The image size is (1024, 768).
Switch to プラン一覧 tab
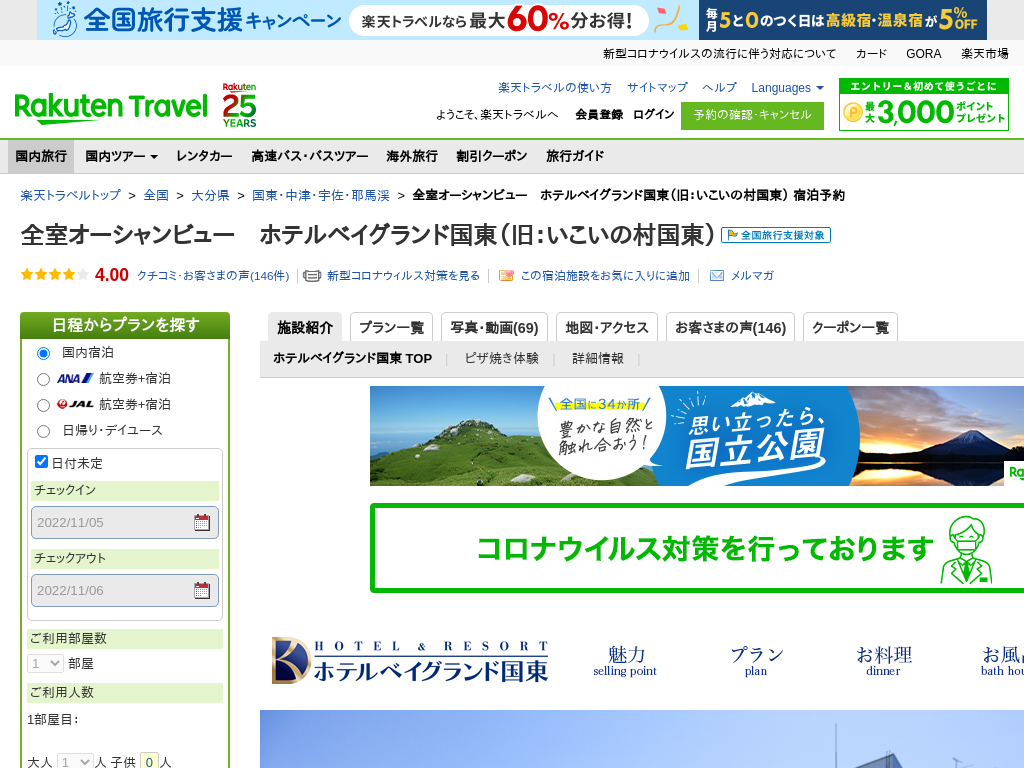tap(391, 327)
